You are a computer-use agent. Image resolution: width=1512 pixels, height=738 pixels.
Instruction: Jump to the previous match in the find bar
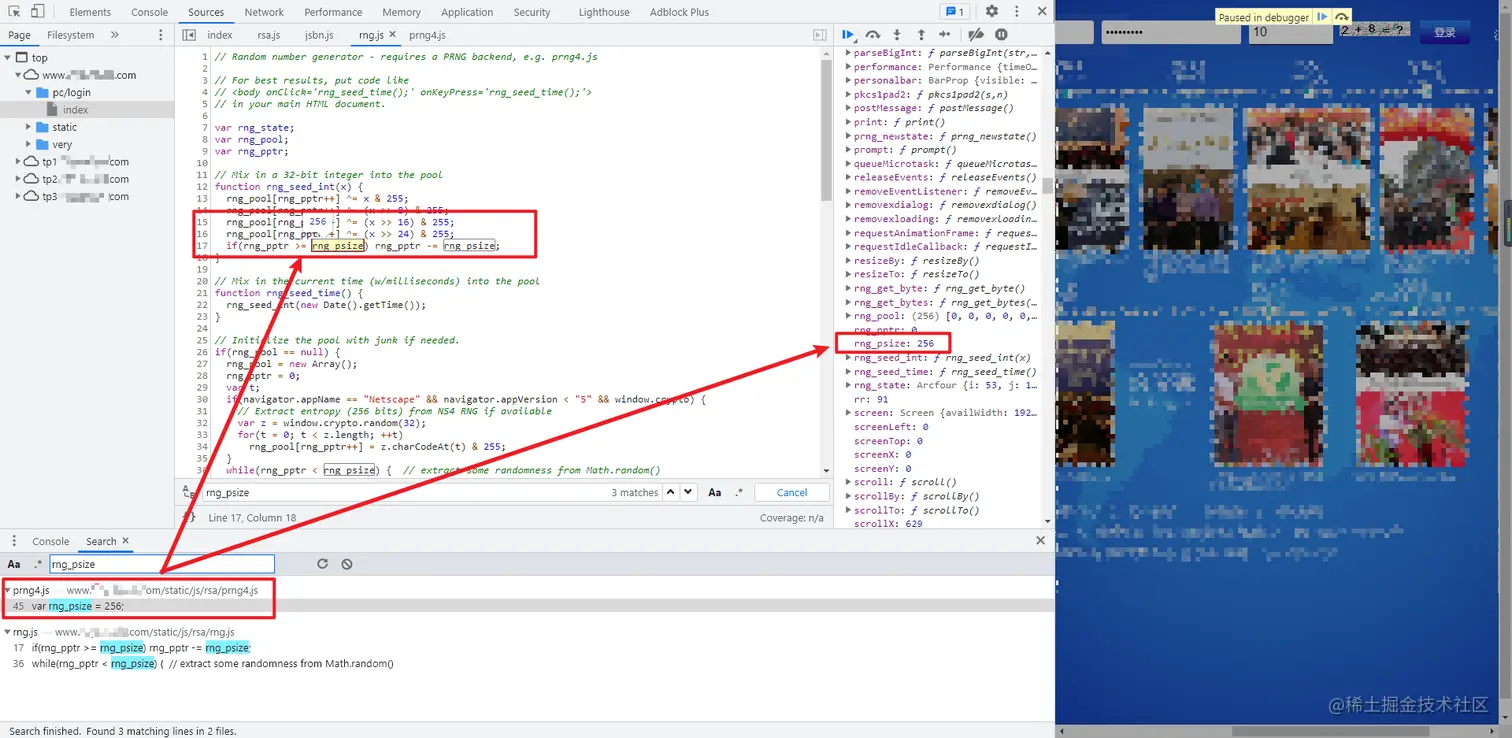pos(671,492)
